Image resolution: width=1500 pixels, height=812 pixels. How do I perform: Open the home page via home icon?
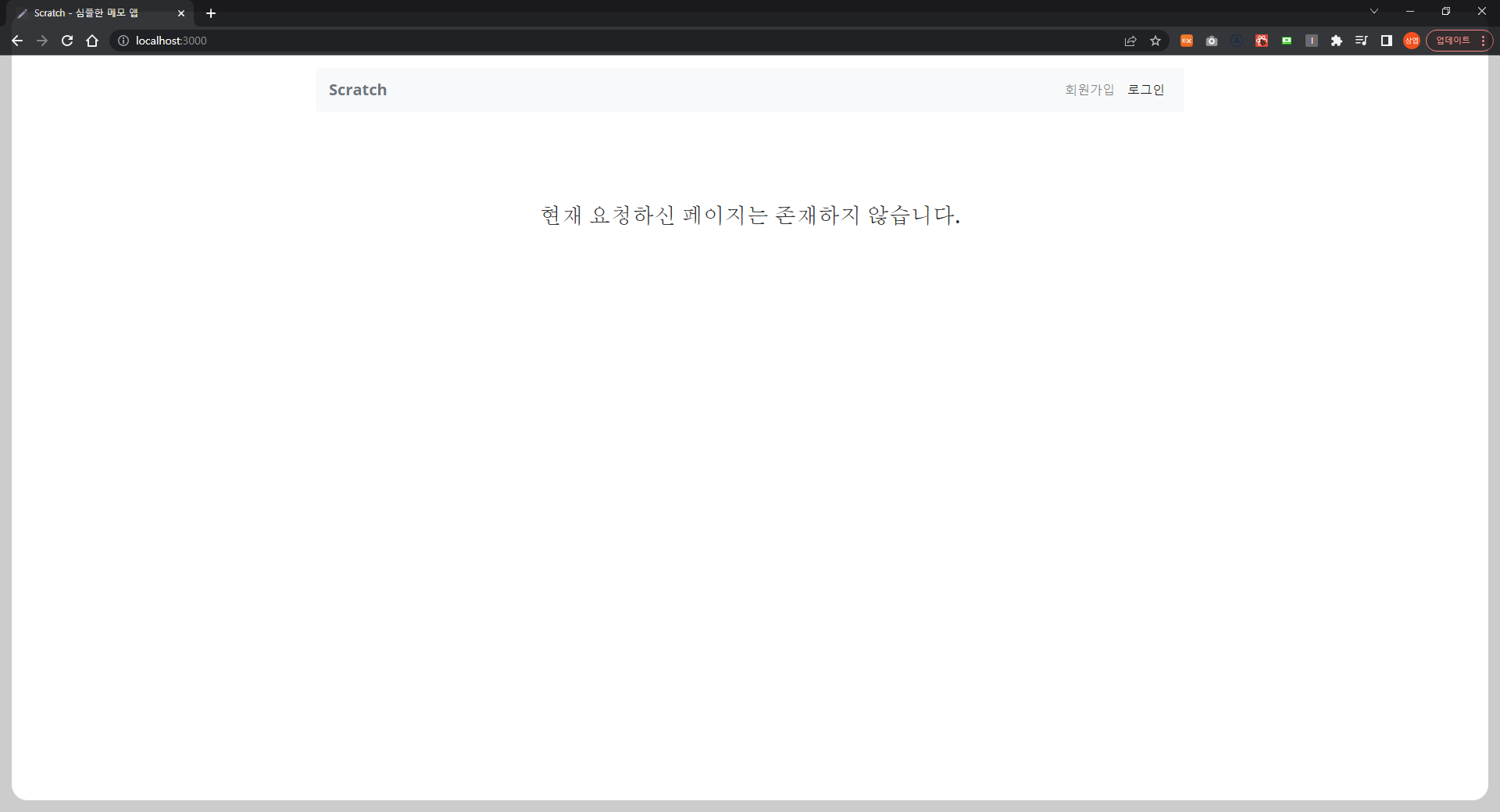pyautogui.click(x=92, y=41)
